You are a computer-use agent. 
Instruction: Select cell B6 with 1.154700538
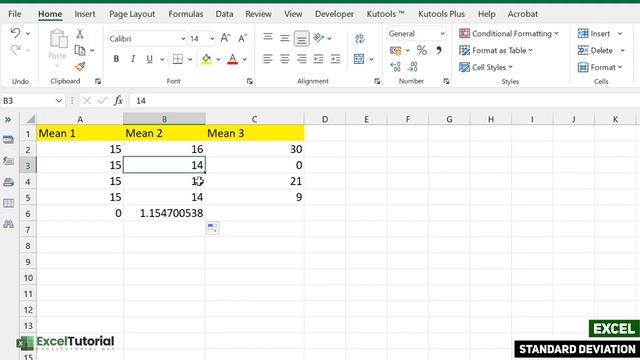point(164,213)
